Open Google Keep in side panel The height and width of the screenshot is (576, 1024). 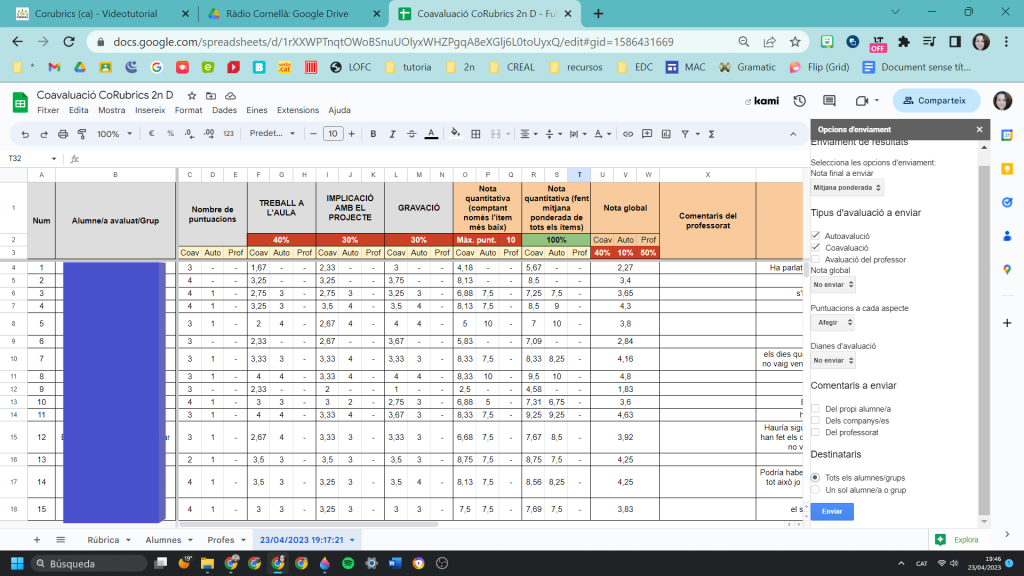[1006, 168]
